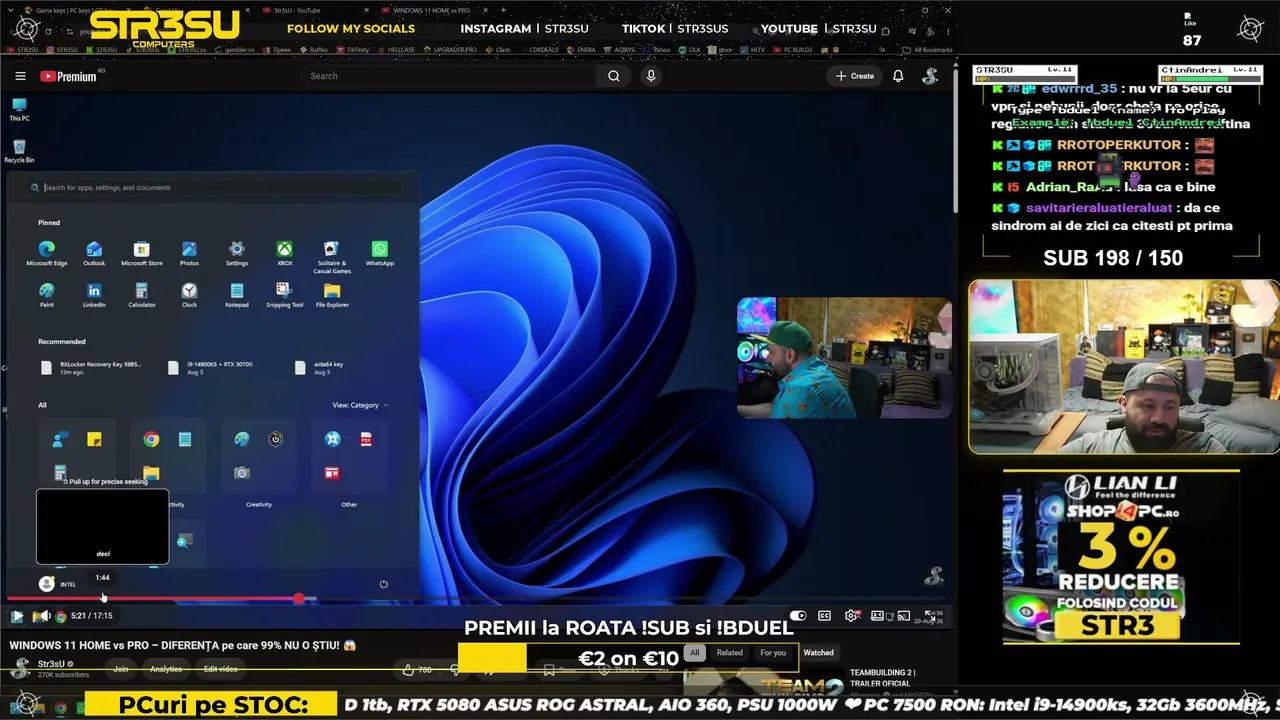The image size is (1280, 720).
Task: Open Settings from the pinned apps
Action: pyautogui.click(x=237, y=253)
